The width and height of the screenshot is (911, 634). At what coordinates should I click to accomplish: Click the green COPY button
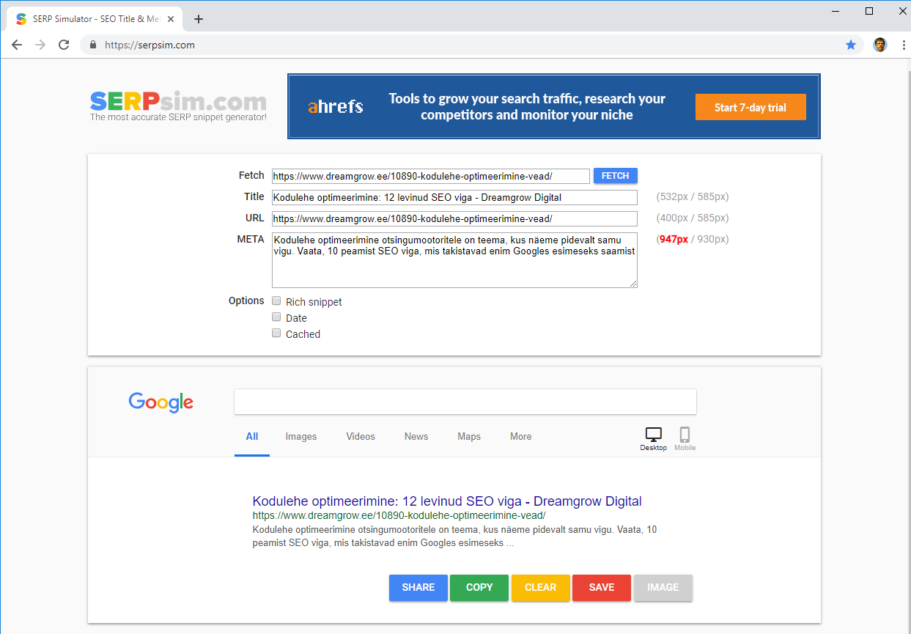point(479,588)
